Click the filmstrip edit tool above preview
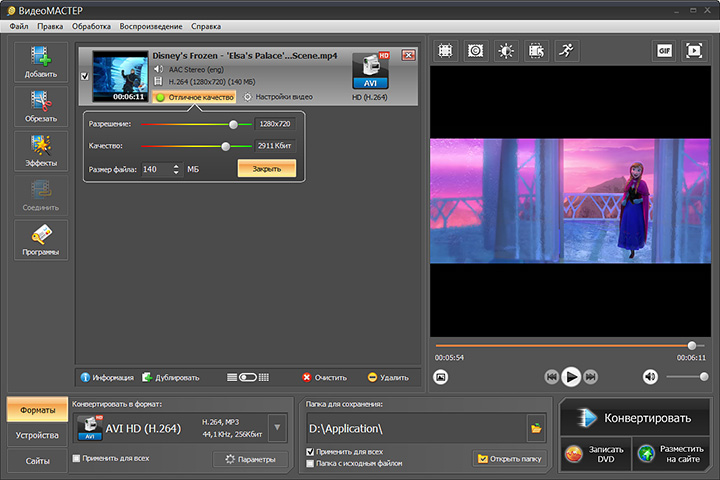Screen dimensions: 720x480 point(536,51)
